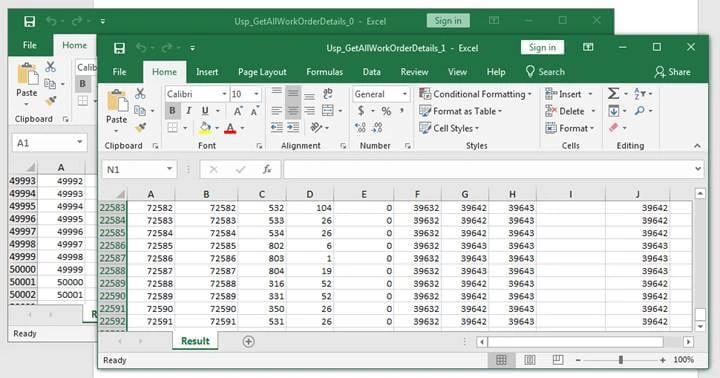
Task: Switch to the Review tab
Action: click(414, 72)
